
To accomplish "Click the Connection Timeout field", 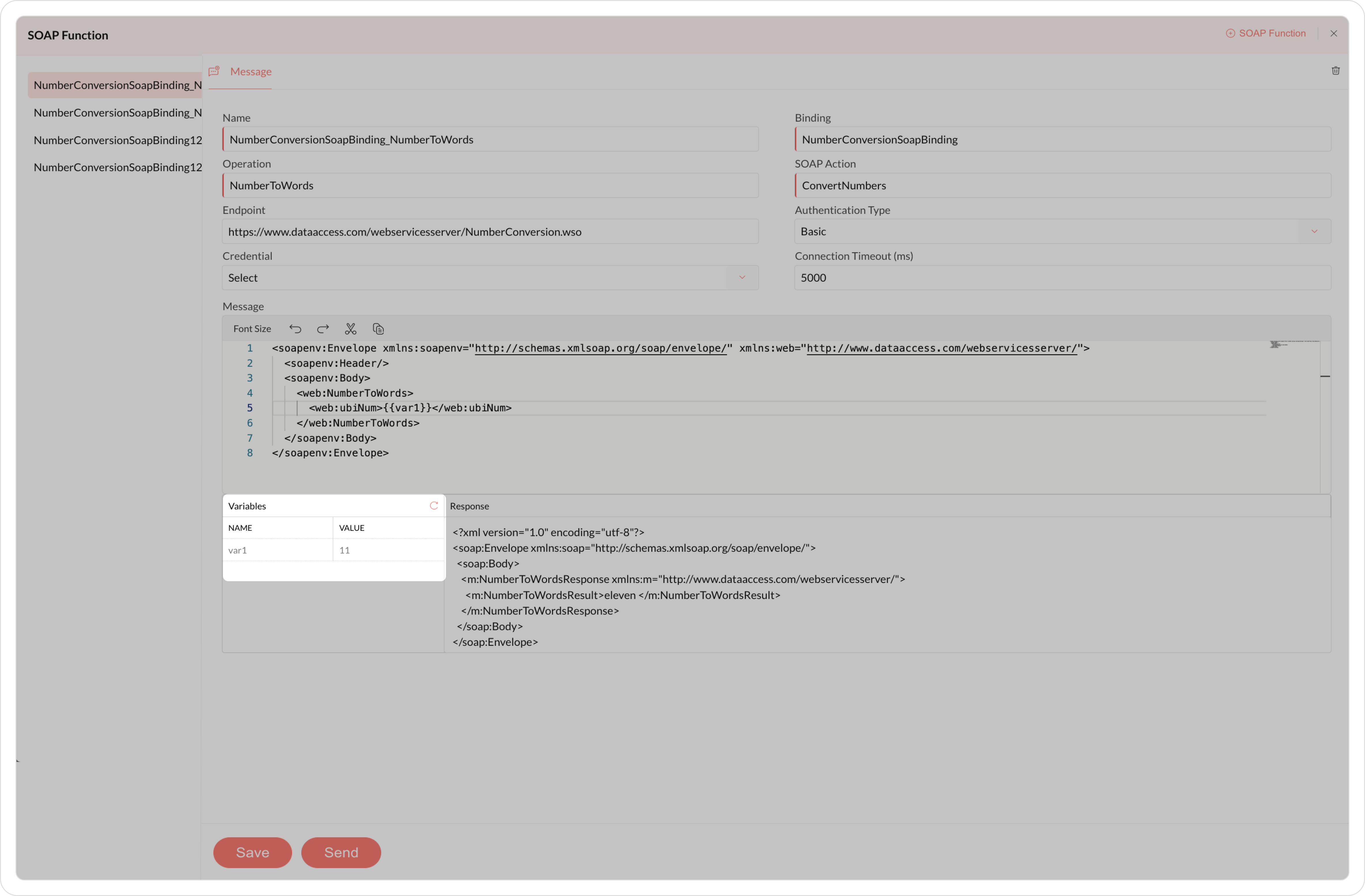I will [1062, 277].
